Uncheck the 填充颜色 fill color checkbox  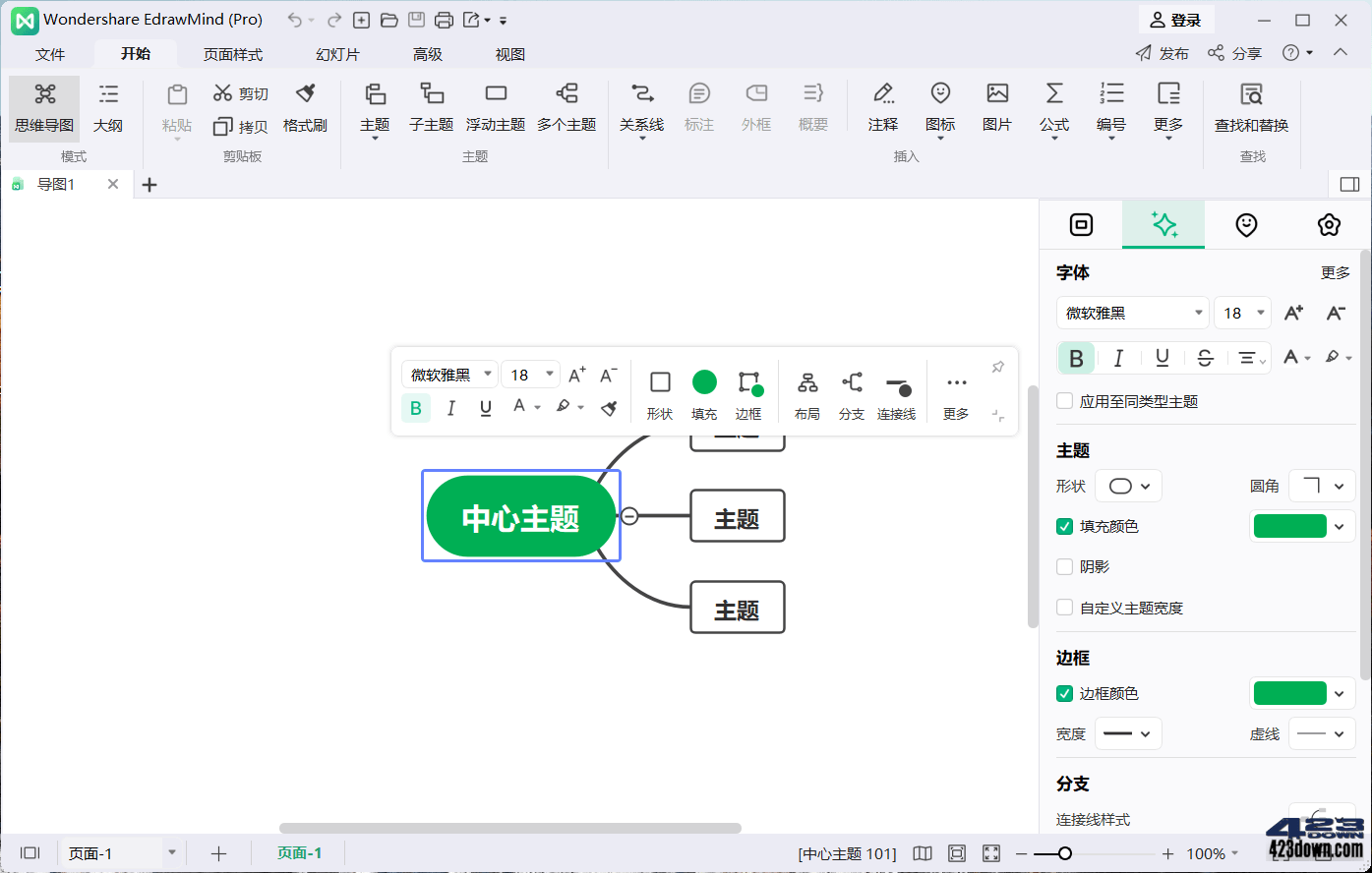1064,526
